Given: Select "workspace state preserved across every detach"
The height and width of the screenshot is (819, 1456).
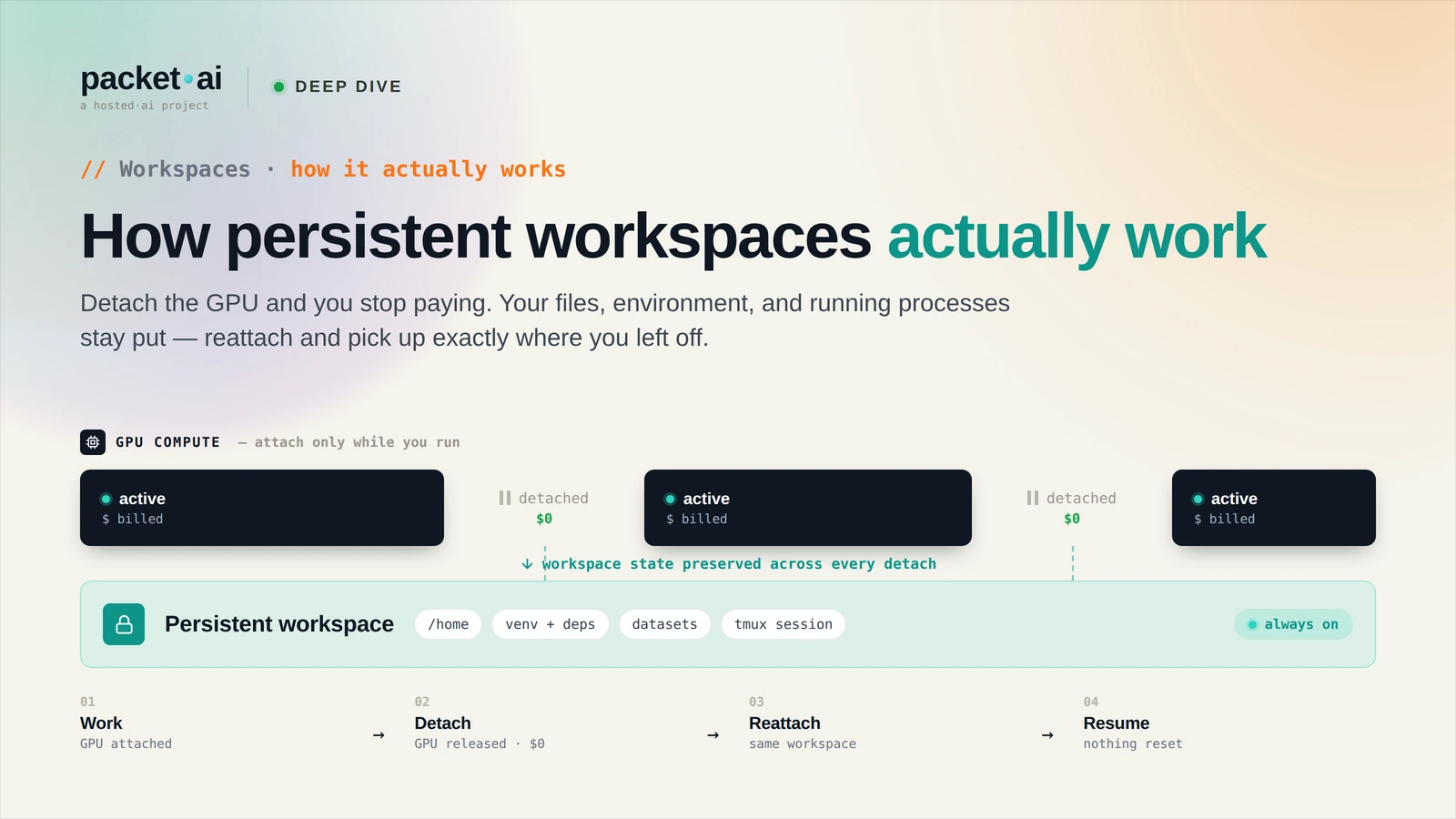Looking at the screenshot, I should [x=739, y=564].
